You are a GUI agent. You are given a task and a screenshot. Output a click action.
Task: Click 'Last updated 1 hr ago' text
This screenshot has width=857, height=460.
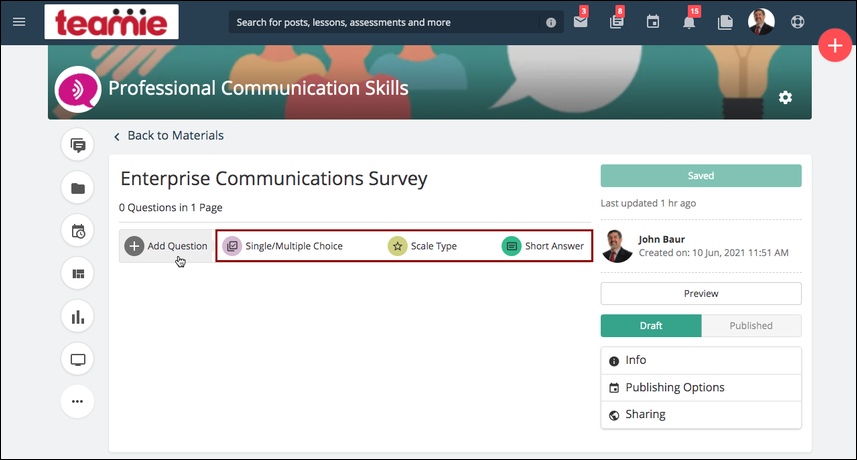click(x=648, y=203)
